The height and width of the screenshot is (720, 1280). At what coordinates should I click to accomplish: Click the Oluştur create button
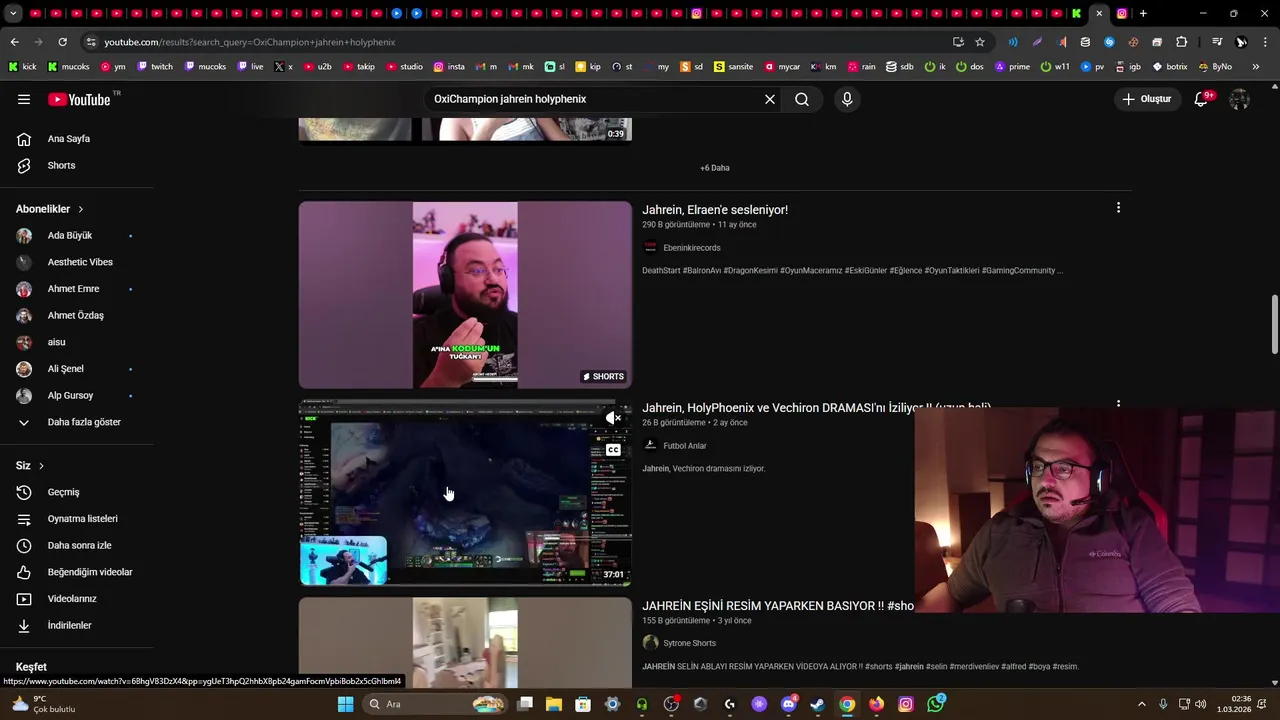click(x=1146, y=99)
